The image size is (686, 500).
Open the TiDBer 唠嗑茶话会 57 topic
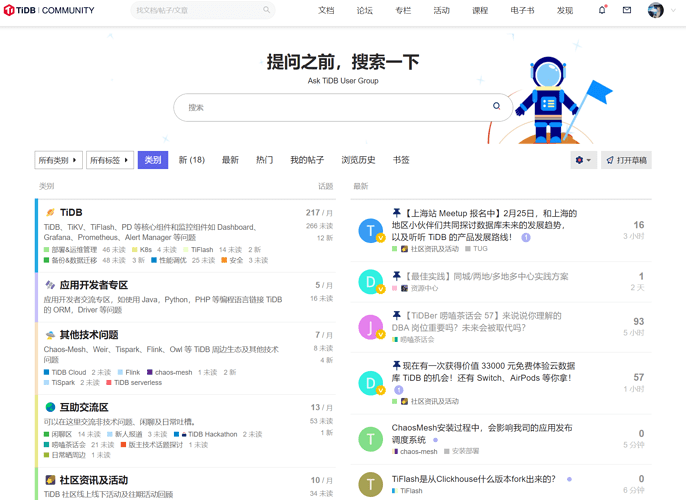(x=477, y=322)
